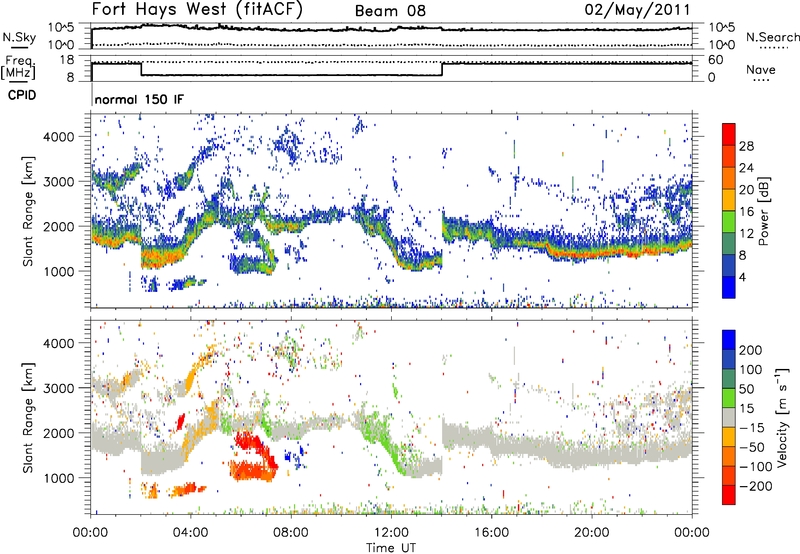Image resolution: width=800 pixels, height=554 pixels.
Task: Click 'Slant Range [km]' label of velocity panel
Action: point(28,418)
